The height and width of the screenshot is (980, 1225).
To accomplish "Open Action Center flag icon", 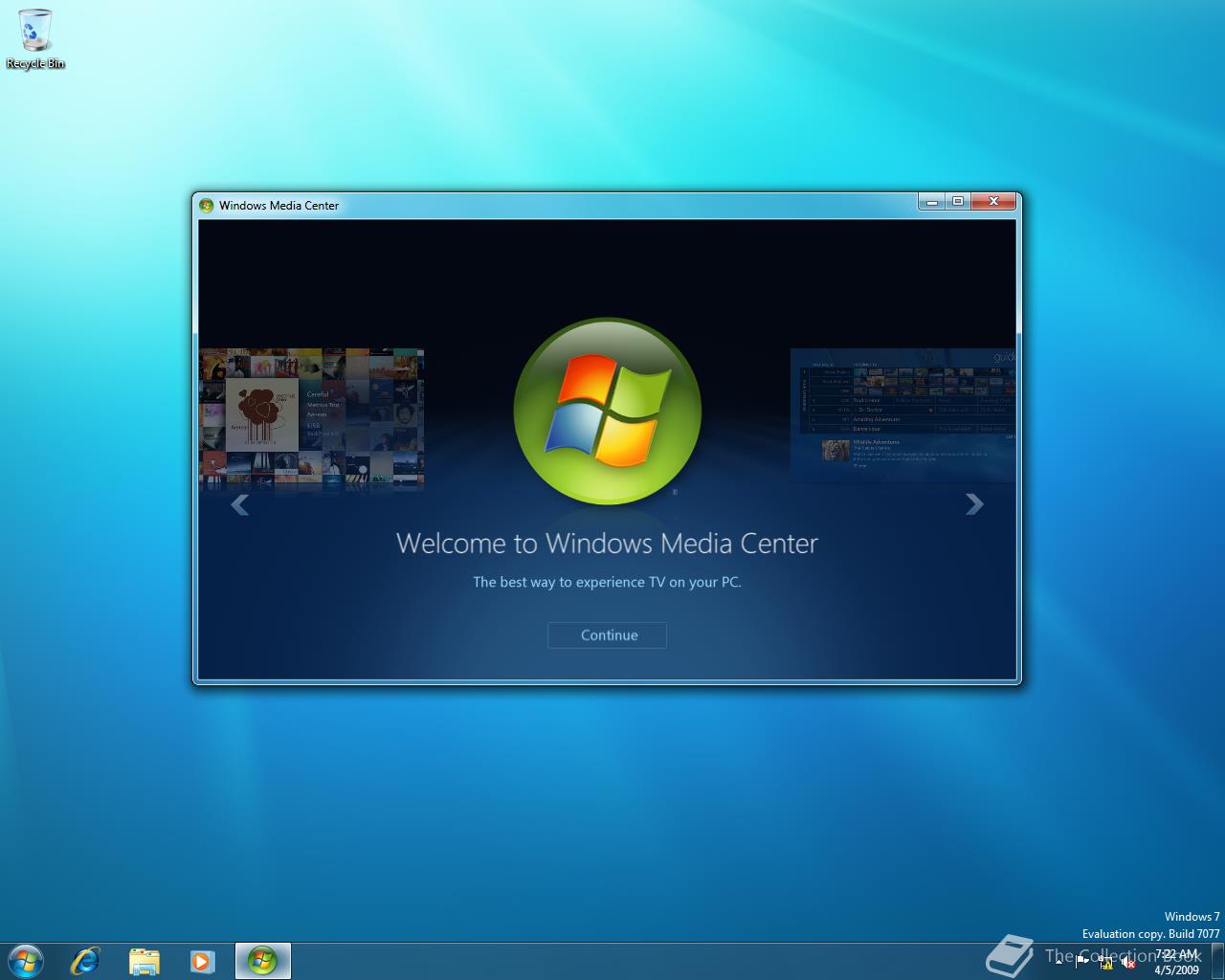I will pyautogui.click(x=1082, y=963).
